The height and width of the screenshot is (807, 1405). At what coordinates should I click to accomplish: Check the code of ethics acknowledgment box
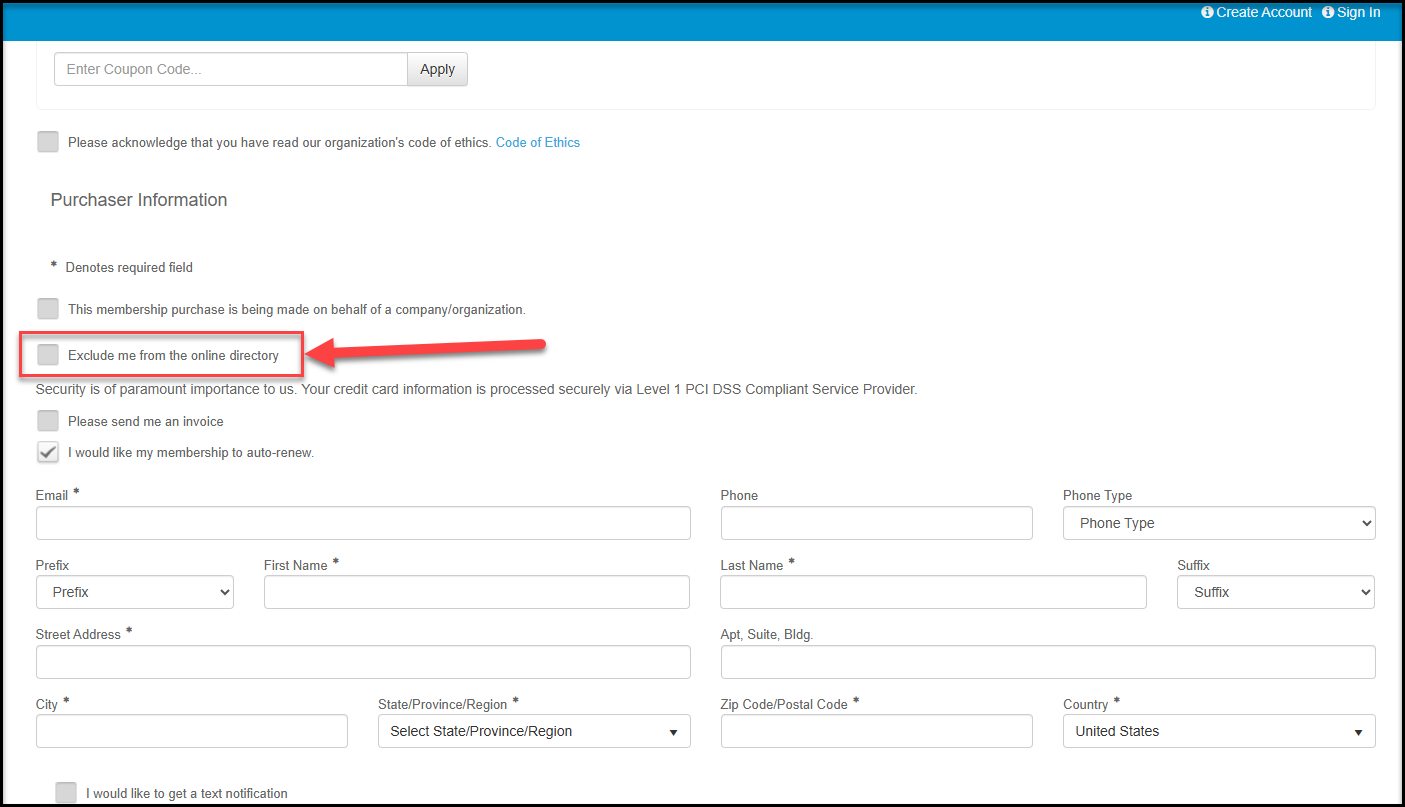[48, 142]
